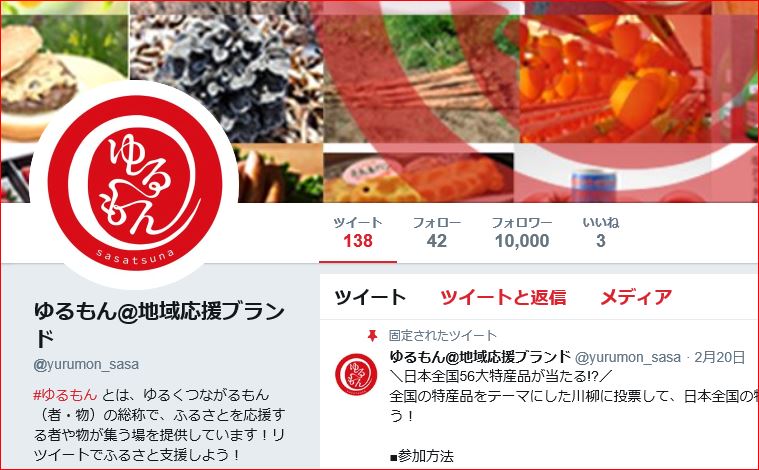This screenshot has height=470, width=759.
Task: Open the いいね 3 likes list
Action: pyautogui.click(x=601, y=232)
